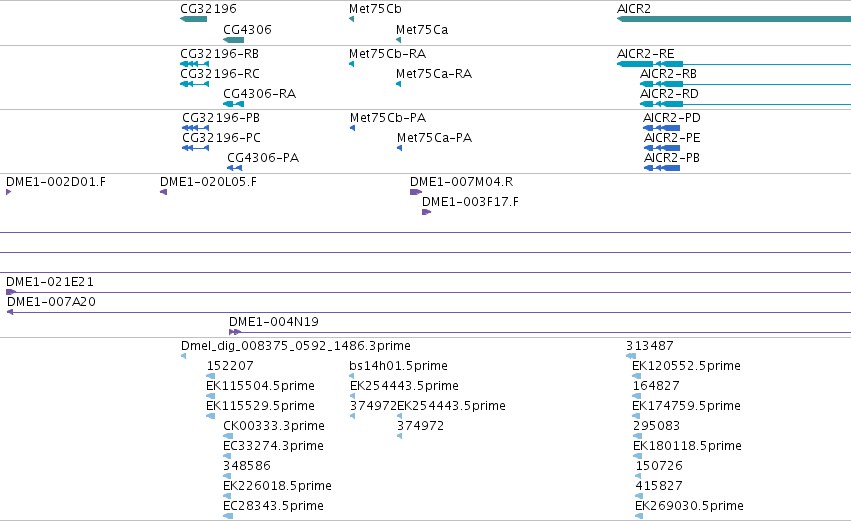This screenshot has height=521, width=851.
Task: Select insertion 164827
Action: 656,386
